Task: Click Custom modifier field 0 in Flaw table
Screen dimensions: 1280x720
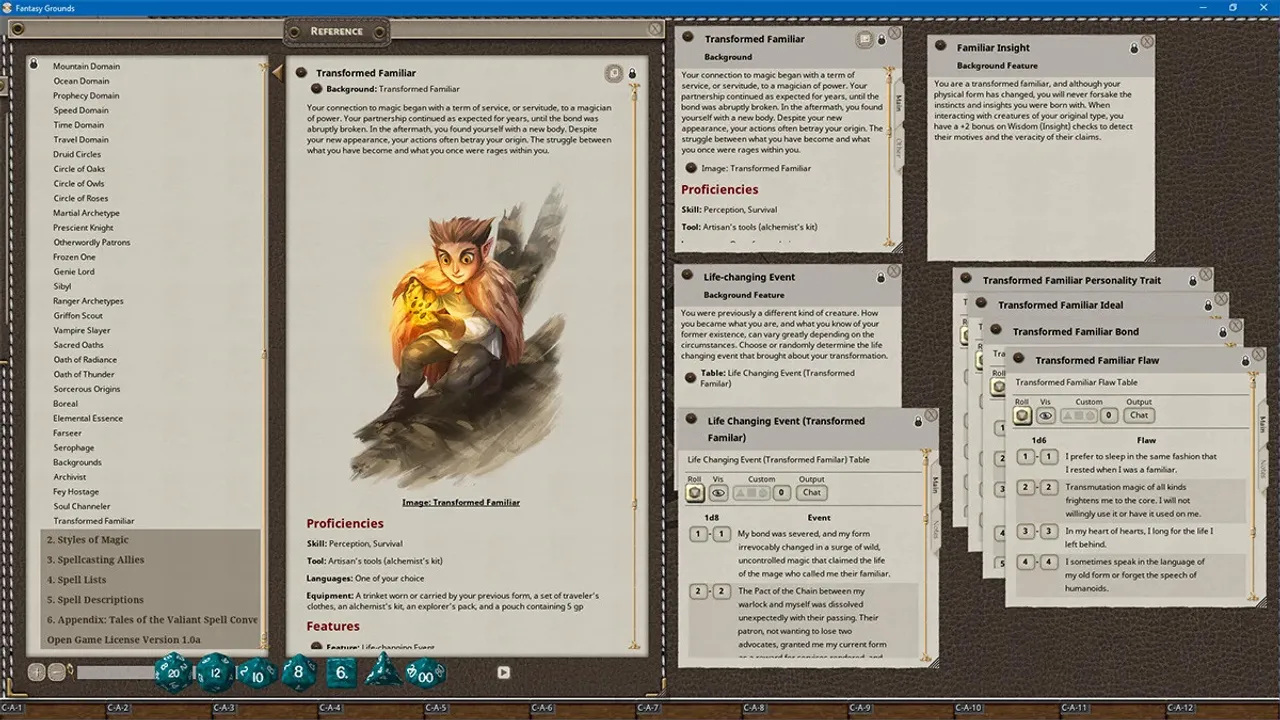Action: pyautogui.click(x=1108, y=415)
